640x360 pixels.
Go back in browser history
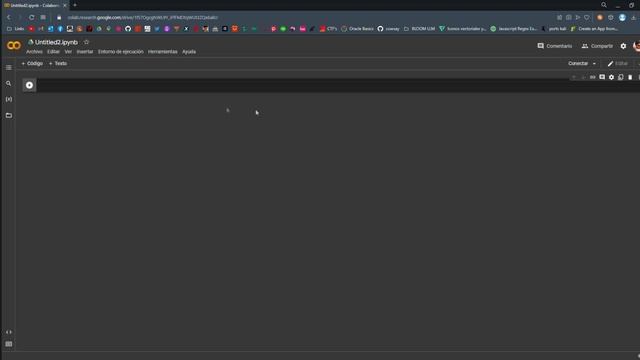point(9,18)
